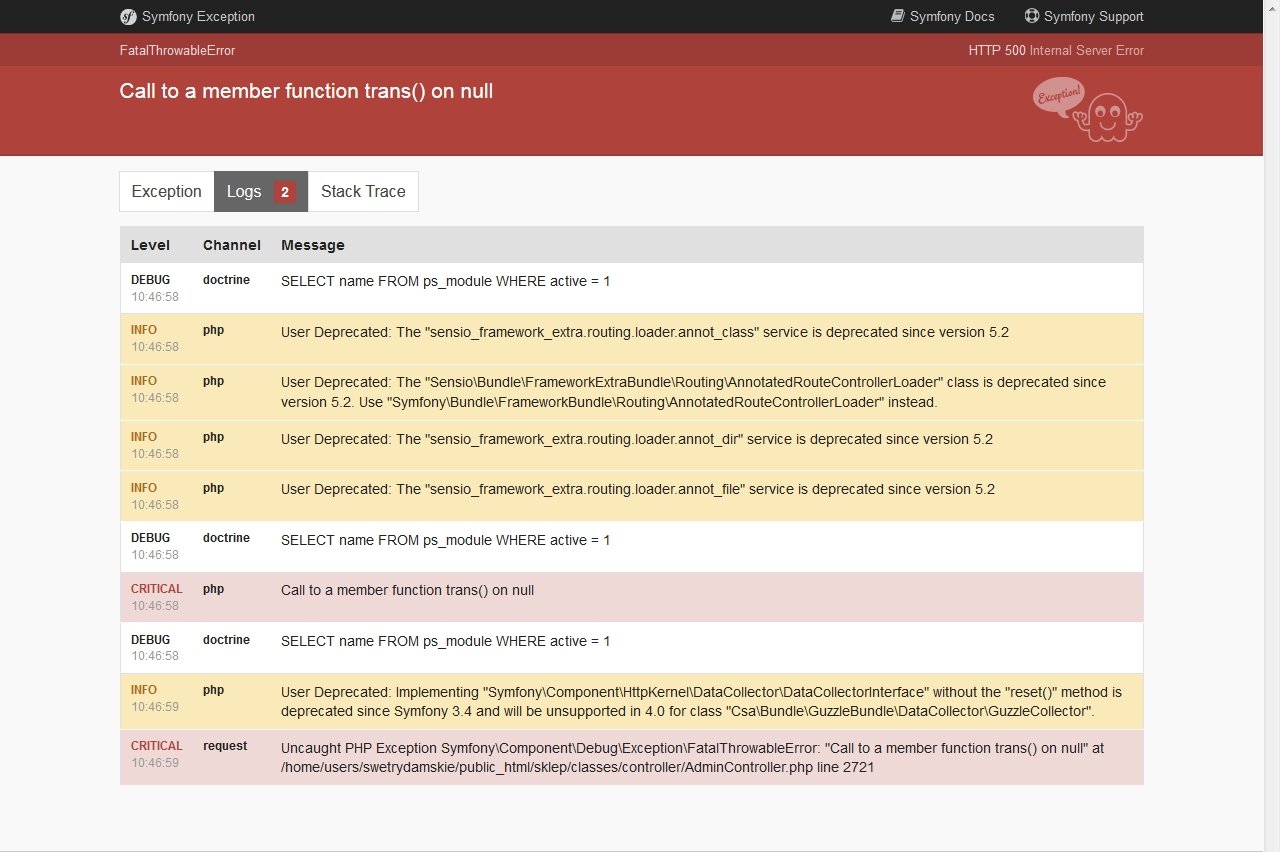The width and height of the screenshot is (1280, 852).
Task: Click the HTTP 500 Internal Server Error status
Action: coord(1056,50)
